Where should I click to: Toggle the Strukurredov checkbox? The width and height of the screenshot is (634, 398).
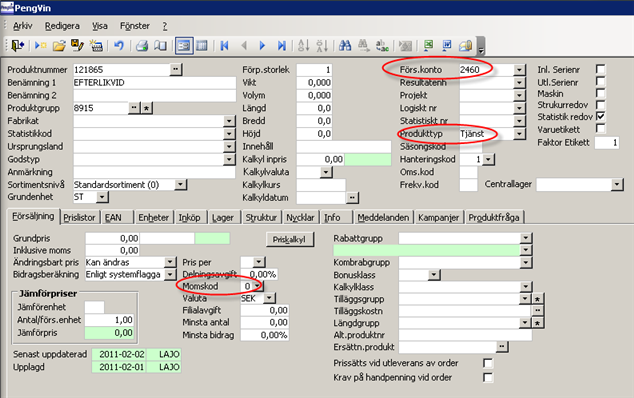601,105
